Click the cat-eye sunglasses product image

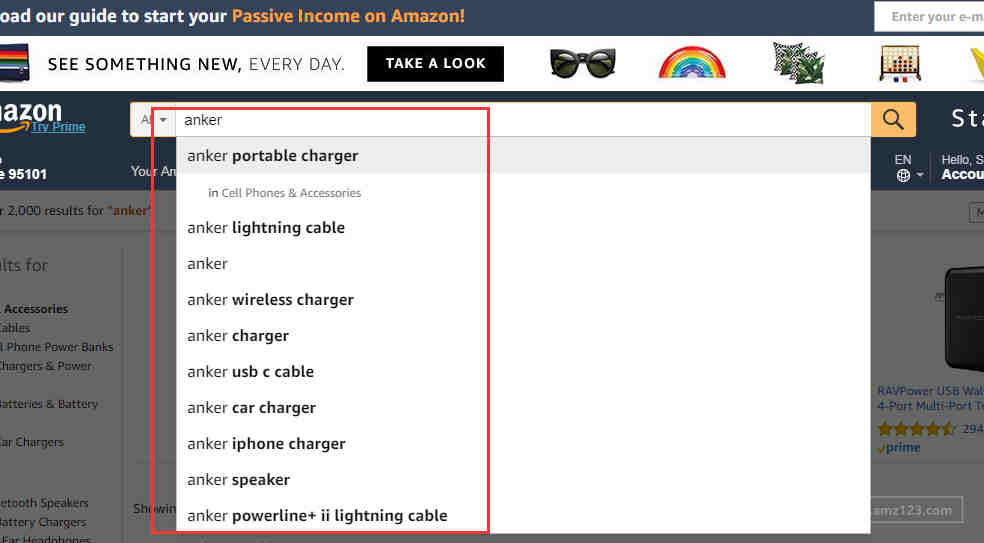coord(582,63)
